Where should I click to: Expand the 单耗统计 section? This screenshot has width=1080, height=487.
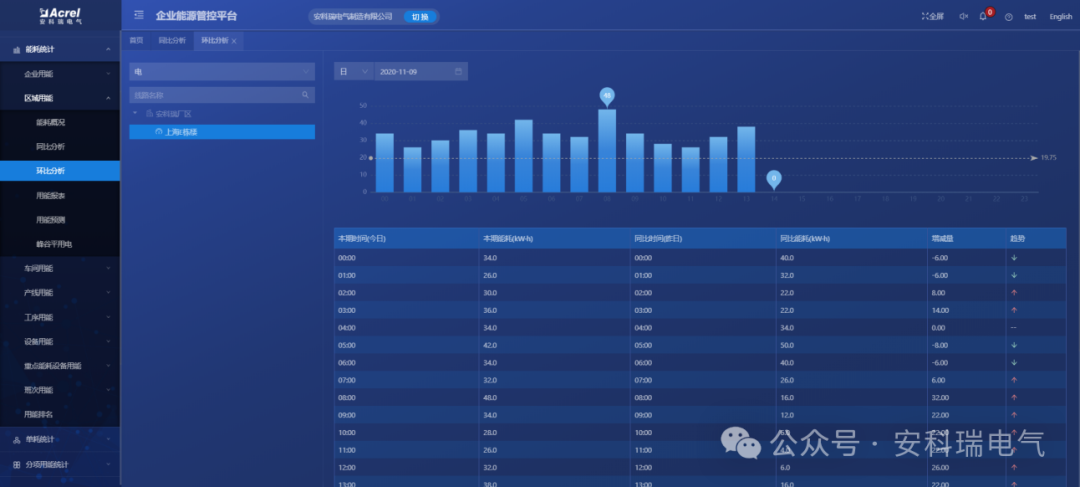[60, 439]
